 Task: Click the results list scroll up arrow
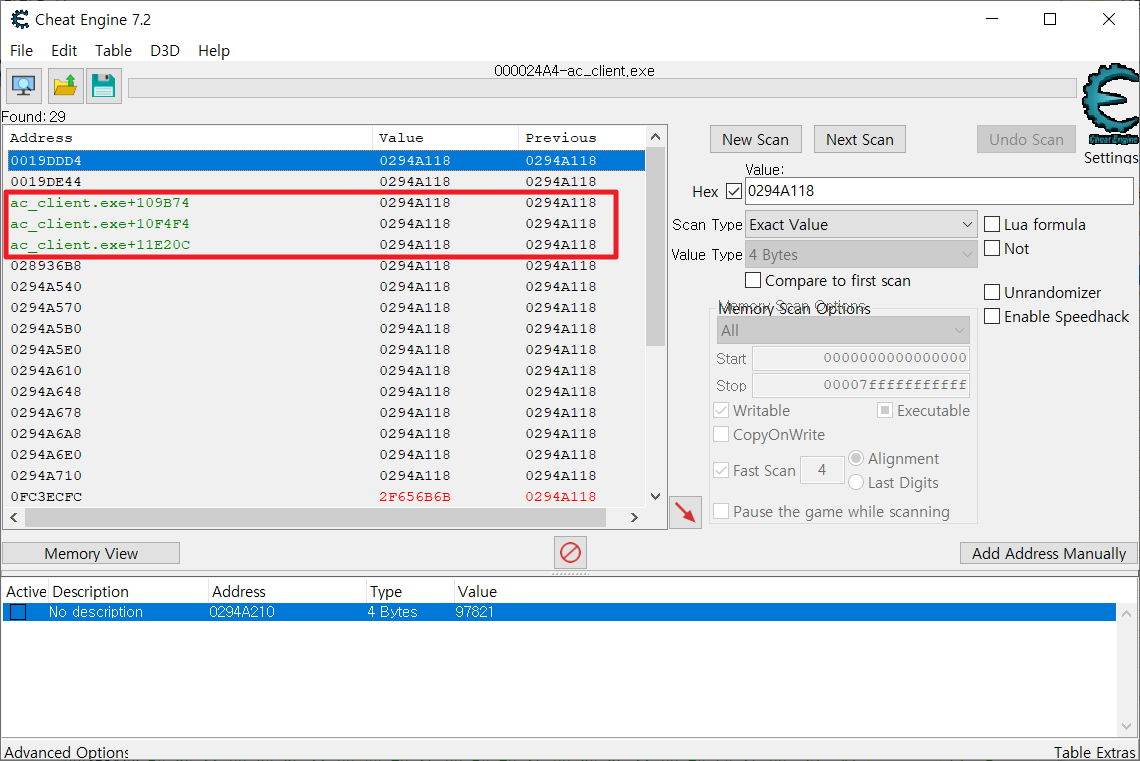click(655, 137)
